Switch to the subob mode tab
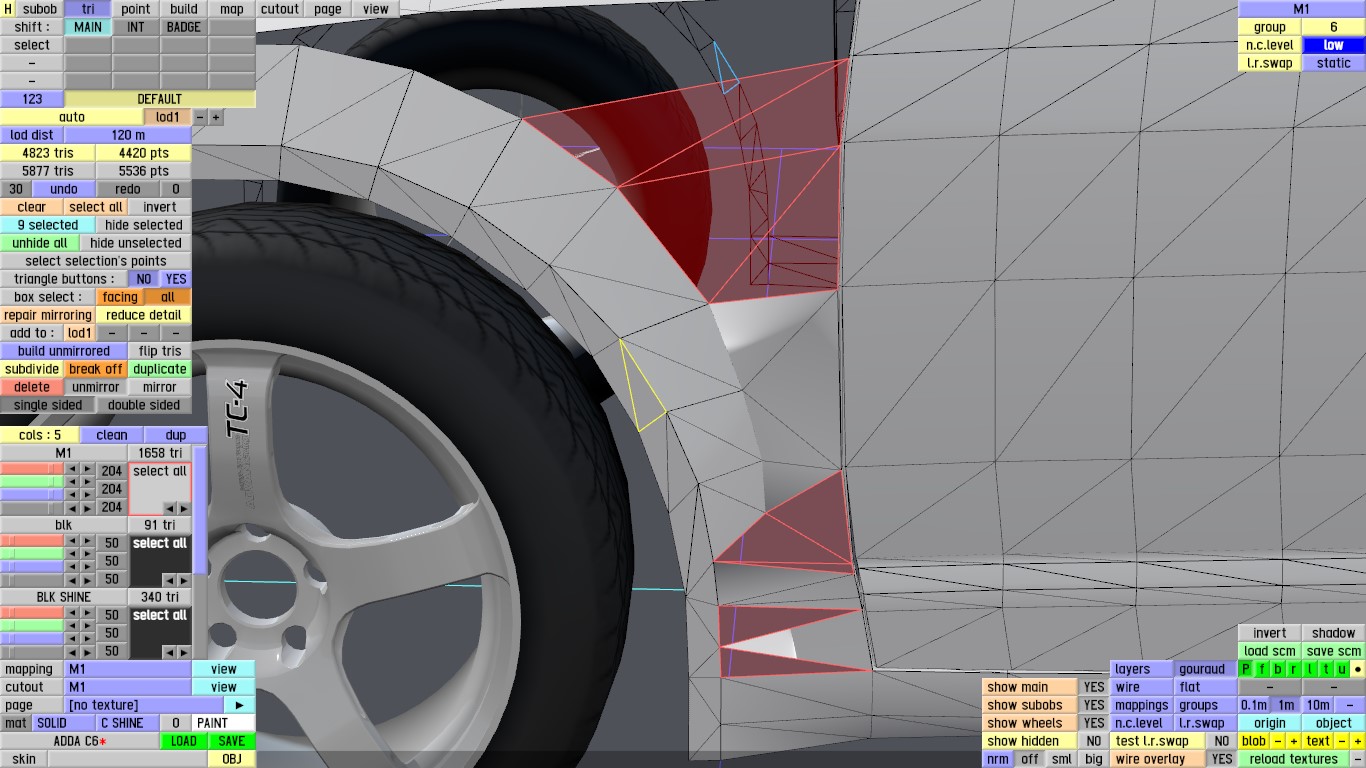This screenshot has height=768, width=1366. point(40,9)
